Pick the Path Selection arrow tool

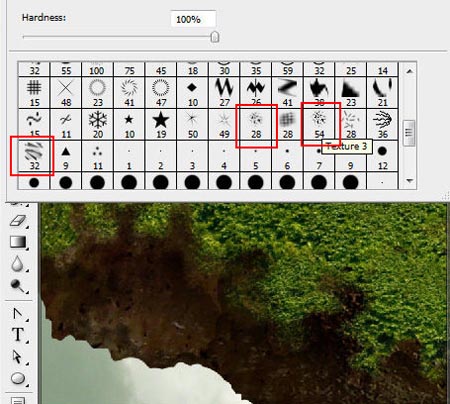[18, 357]
